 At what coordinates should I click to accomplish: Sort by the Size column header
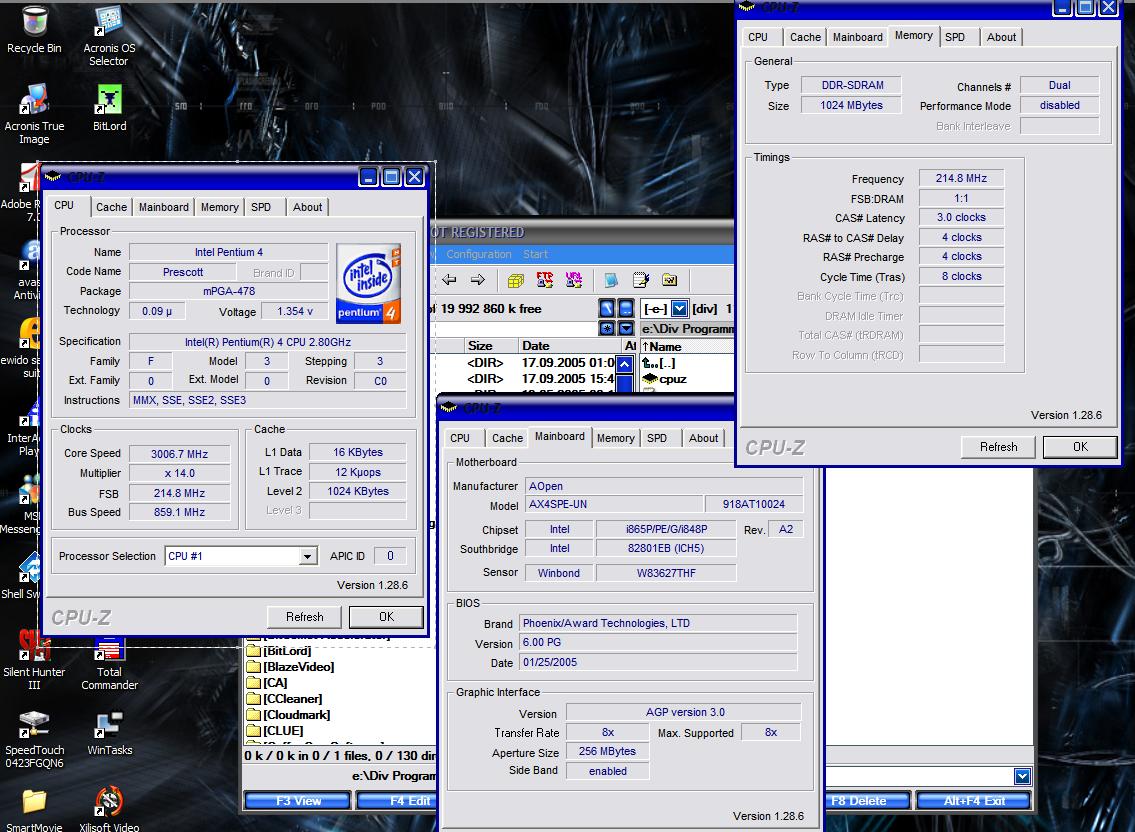489,346
